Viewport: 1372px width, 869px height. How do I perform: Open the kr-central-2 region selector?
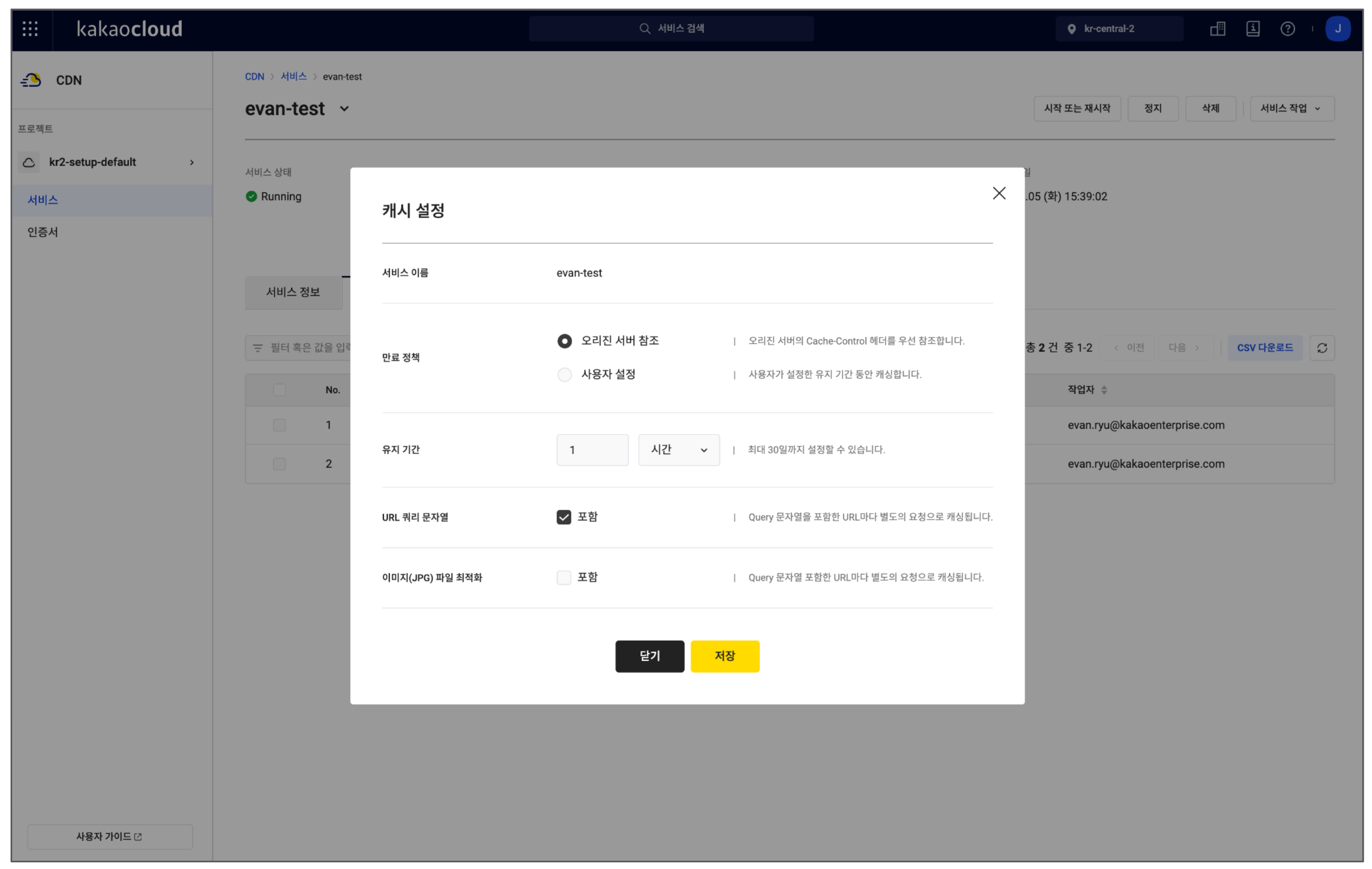tap(1119, 29)
